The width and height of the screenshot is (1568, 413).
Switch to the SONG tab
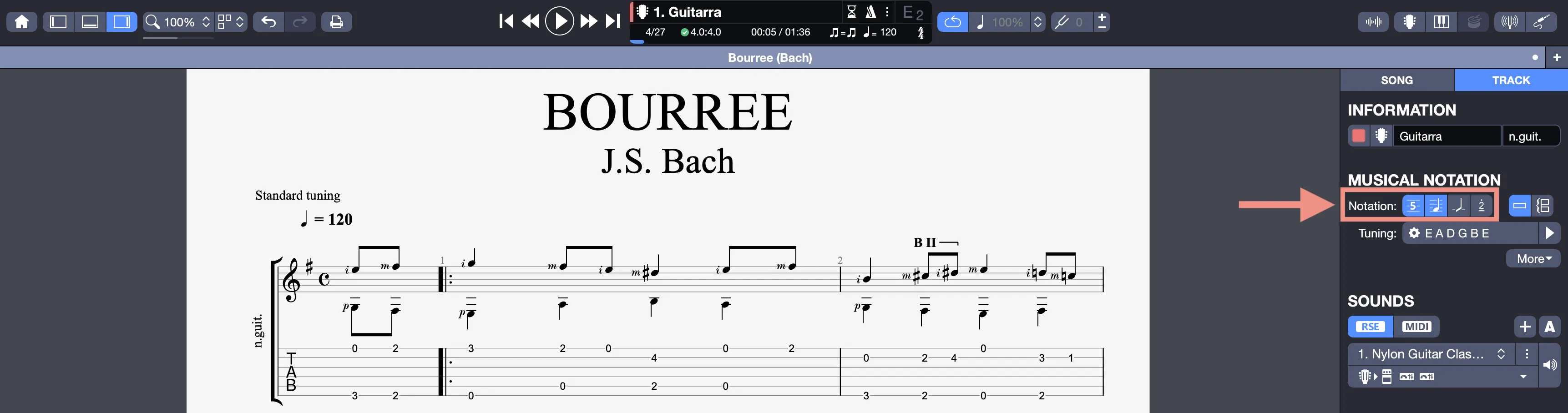[1397, 80]
